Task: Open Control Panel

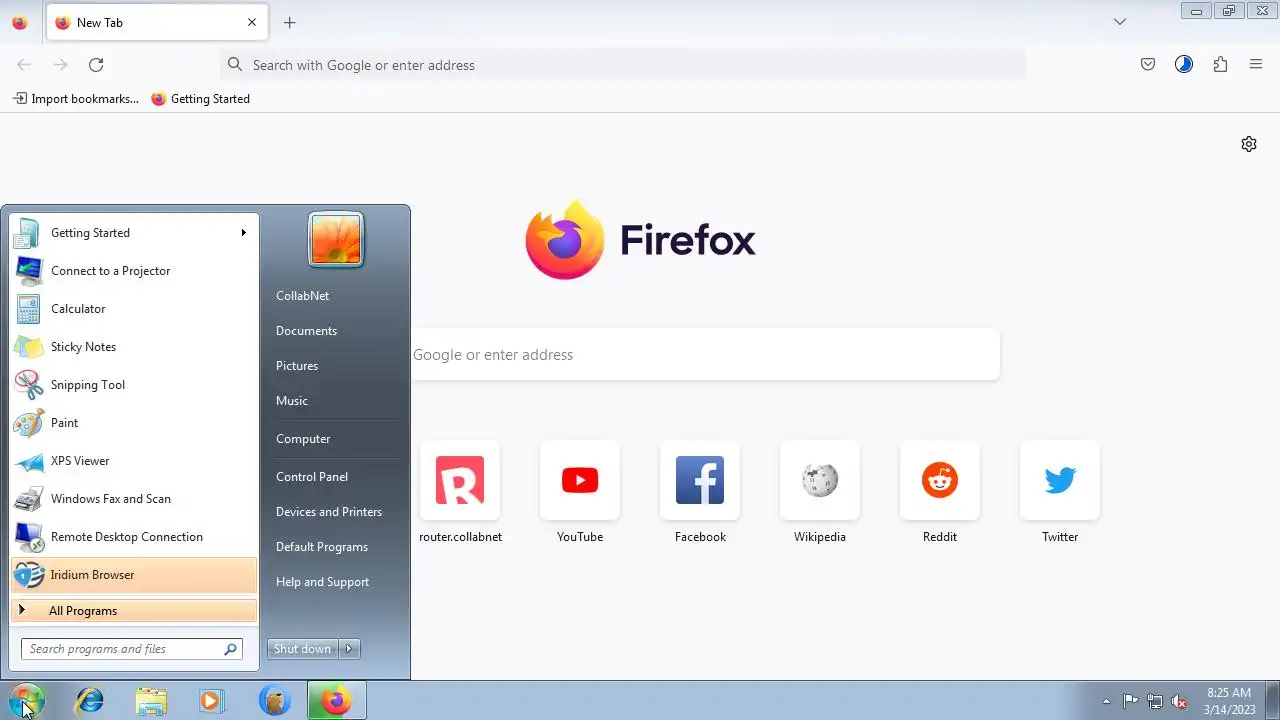Action: [312, 477]
